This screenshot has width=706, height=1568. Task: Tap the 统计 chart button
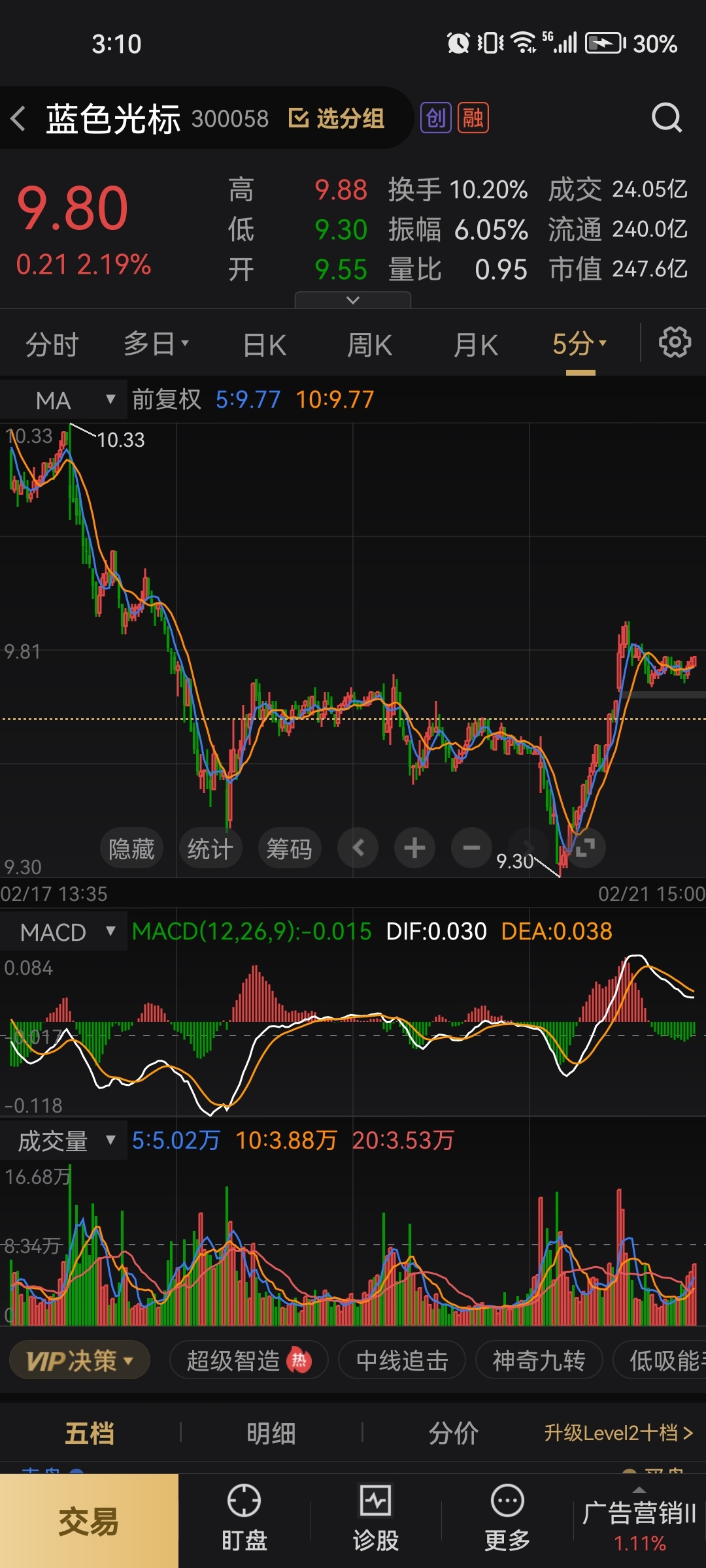click(210, 849)
